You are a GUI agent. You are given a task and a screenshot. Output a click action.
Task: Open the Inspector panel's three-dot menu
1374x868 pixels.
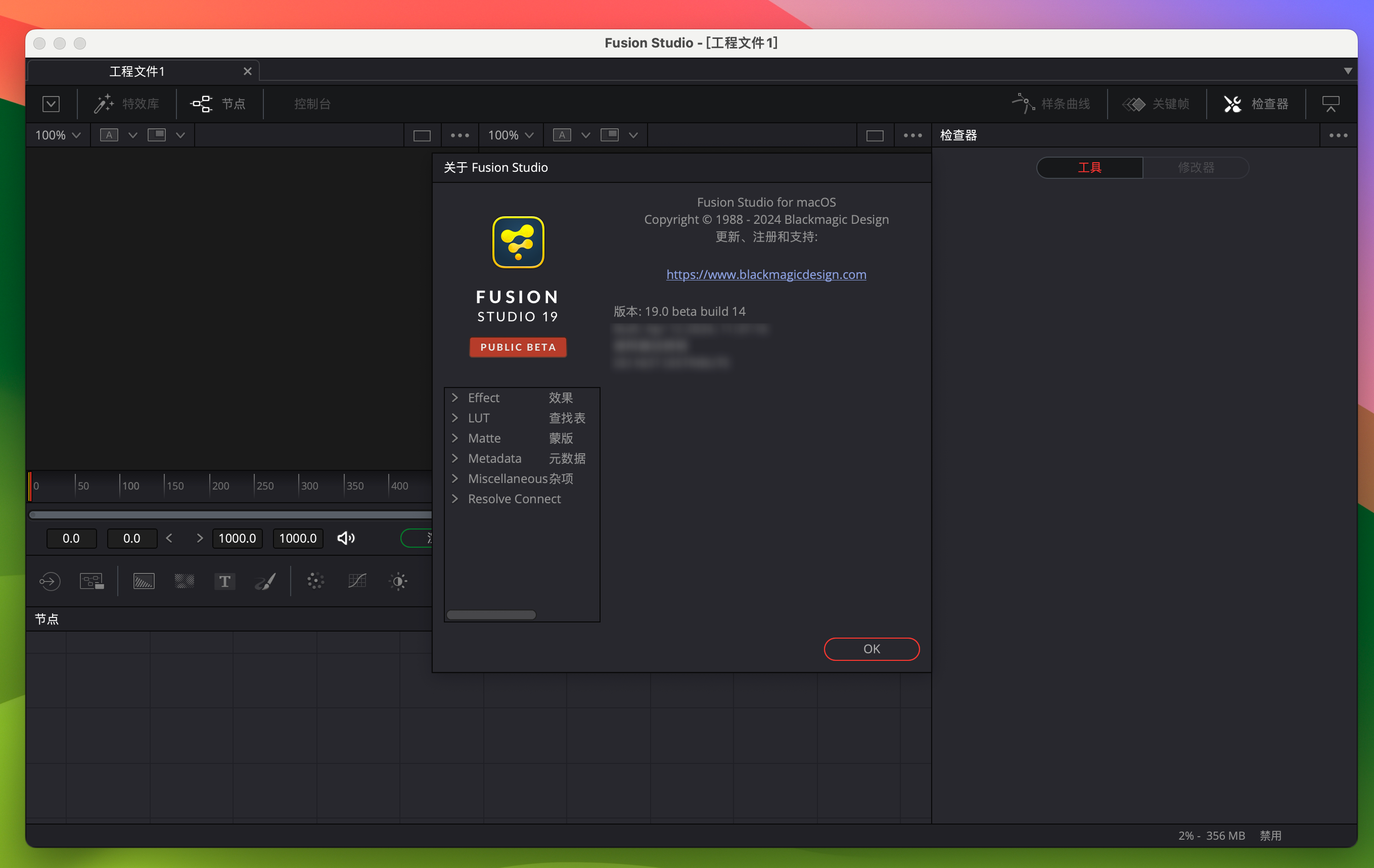(x=1338, y=135)
